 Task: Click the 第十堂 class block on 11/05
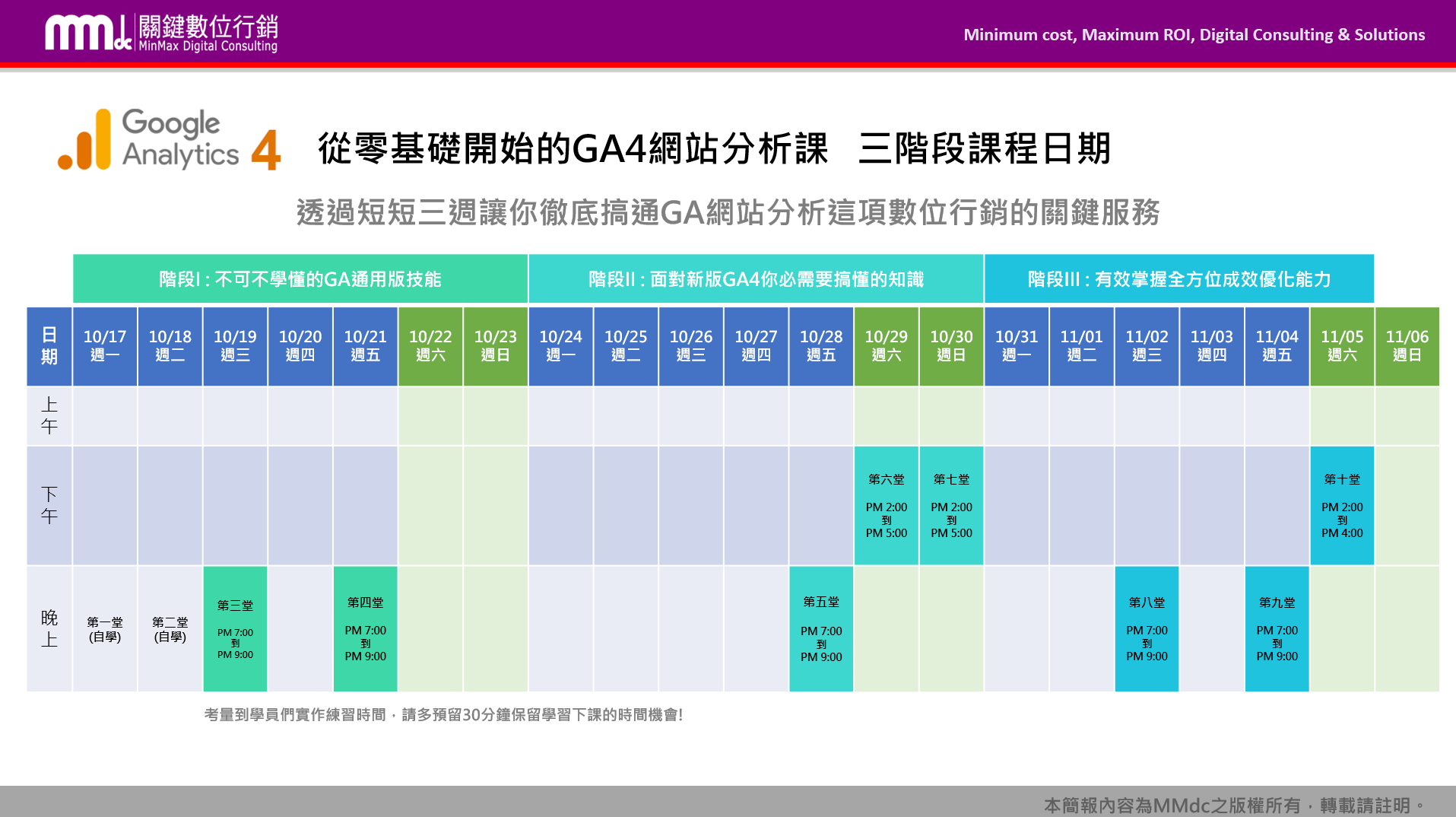1342,504
